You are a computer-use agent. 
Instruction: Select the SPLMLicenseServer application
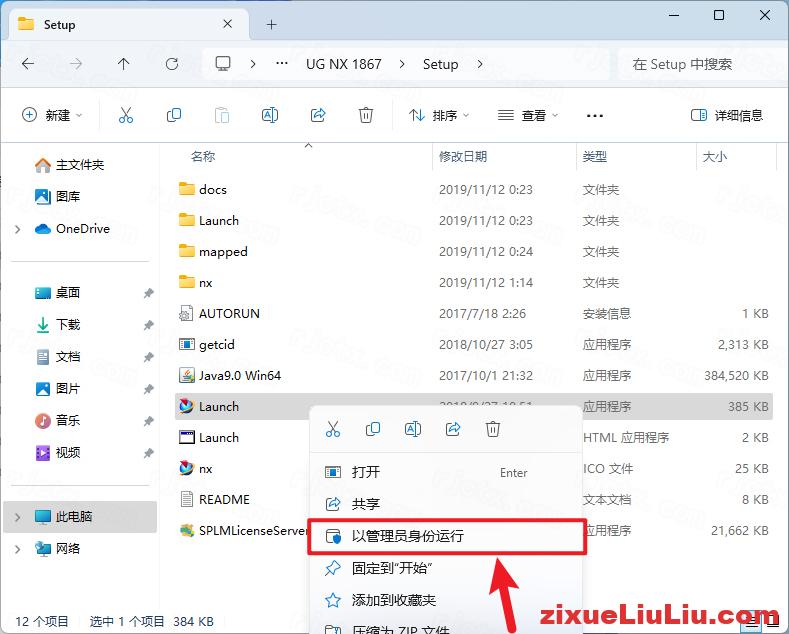click(242, 530)
